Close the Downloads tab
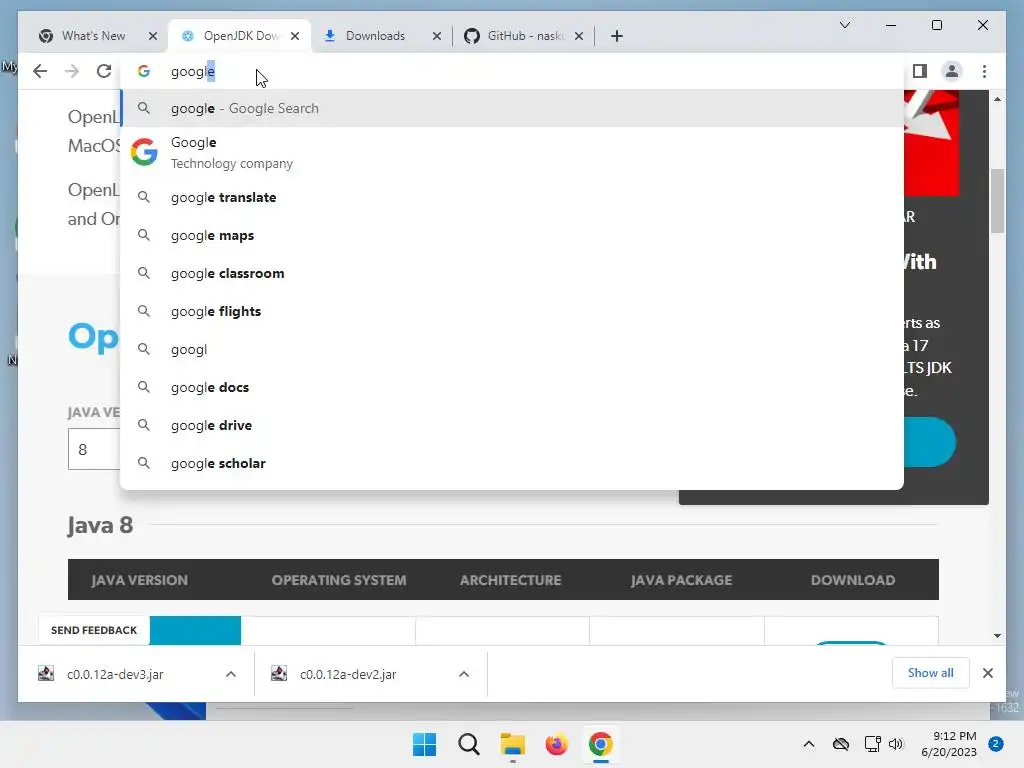 [x=437, y=36]
